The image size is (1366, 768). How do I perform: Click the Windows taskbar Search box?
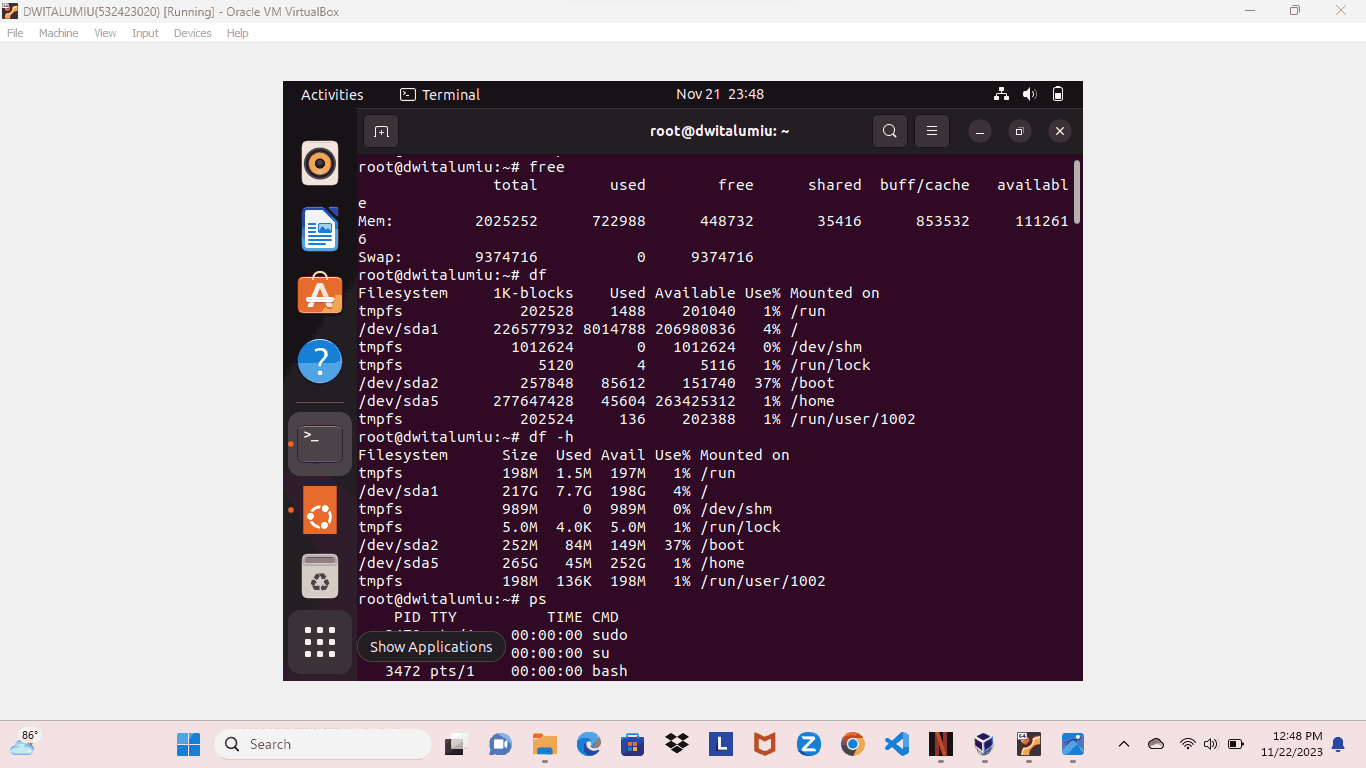323,744
